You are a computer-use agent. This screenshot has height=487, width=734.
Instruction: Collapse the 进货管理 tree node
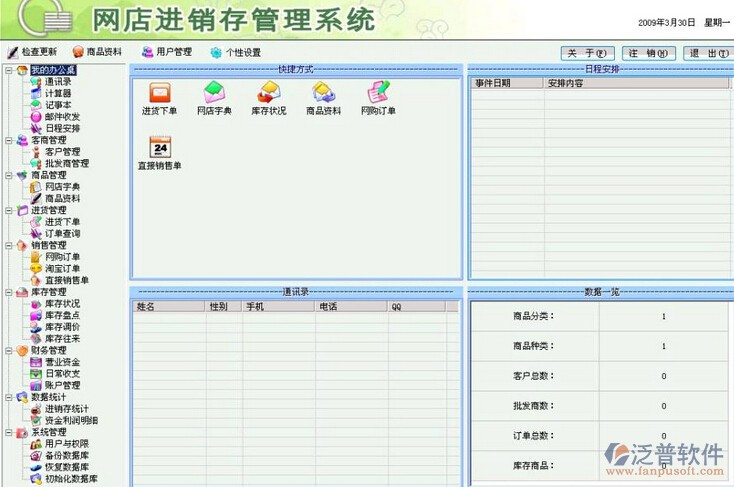pos(8,210)
